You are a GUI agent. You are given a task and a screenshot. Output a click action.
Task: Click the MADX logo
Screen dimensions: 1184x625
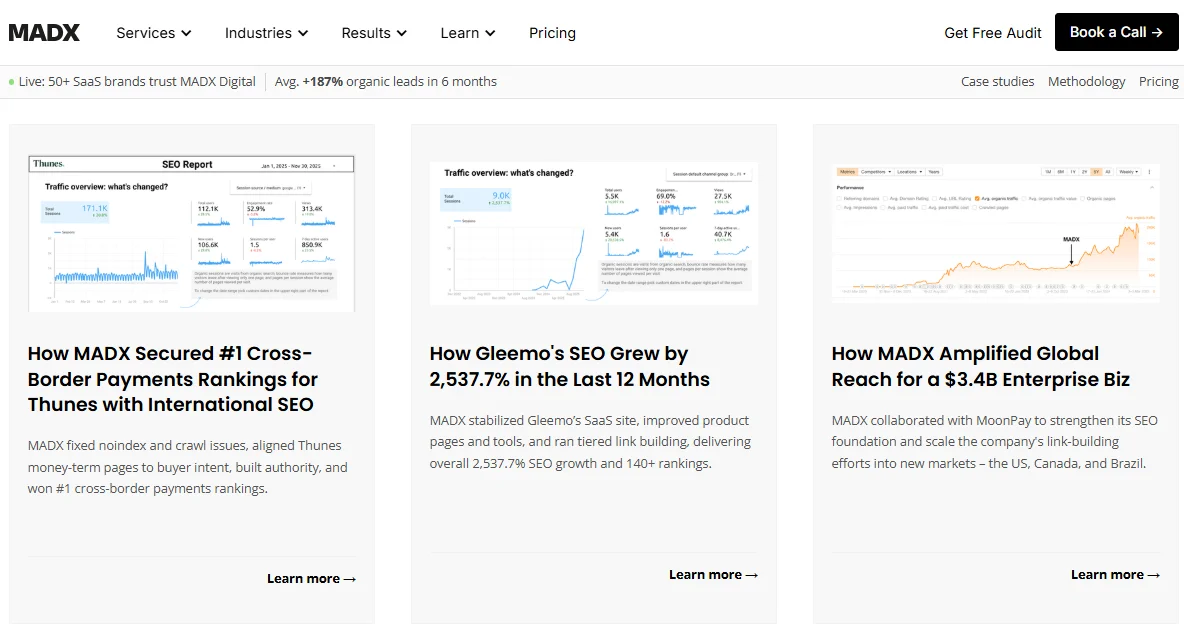pyautogui.click(x=44, y=32)
